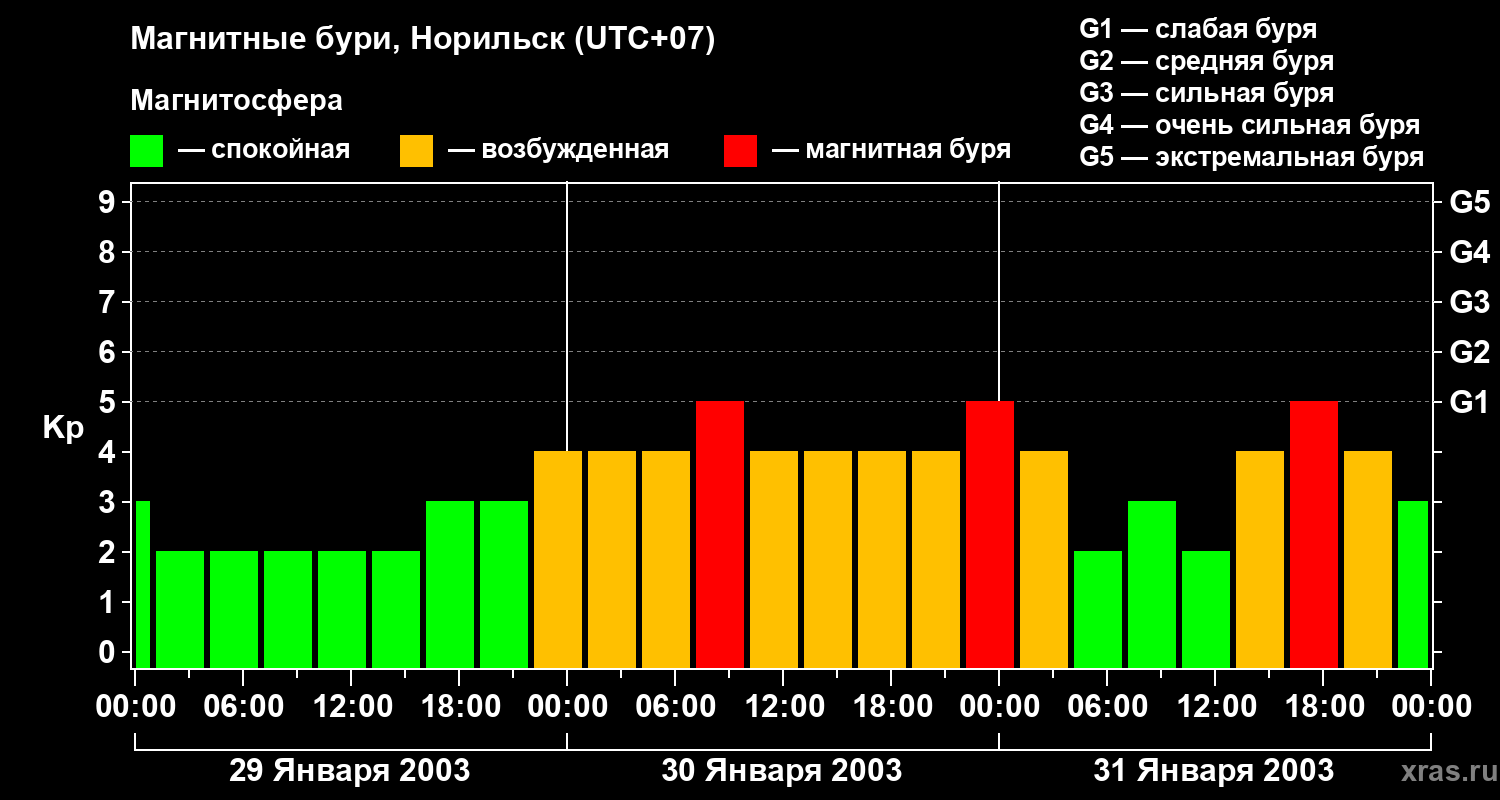Click the yellow Kp 4 bar after 12:00 on 30 January

point(828,560)
